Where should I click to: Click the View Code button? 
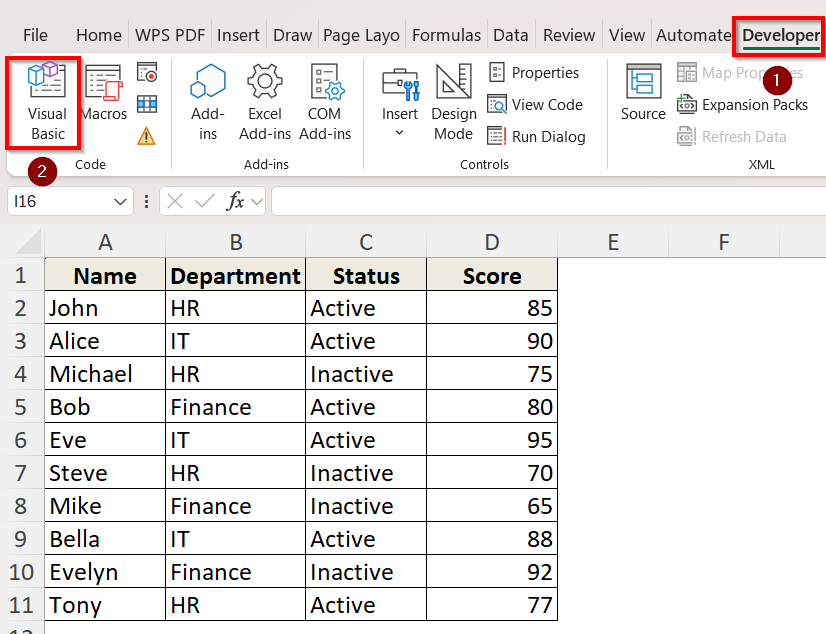pos(535,104)
